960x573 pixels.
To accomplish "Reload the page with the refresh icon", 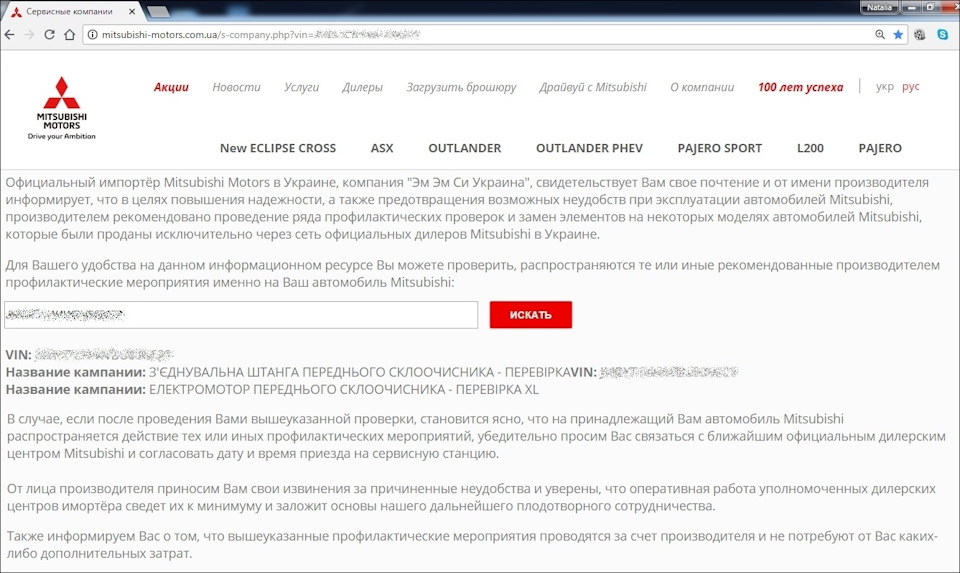I will (50, 34).
